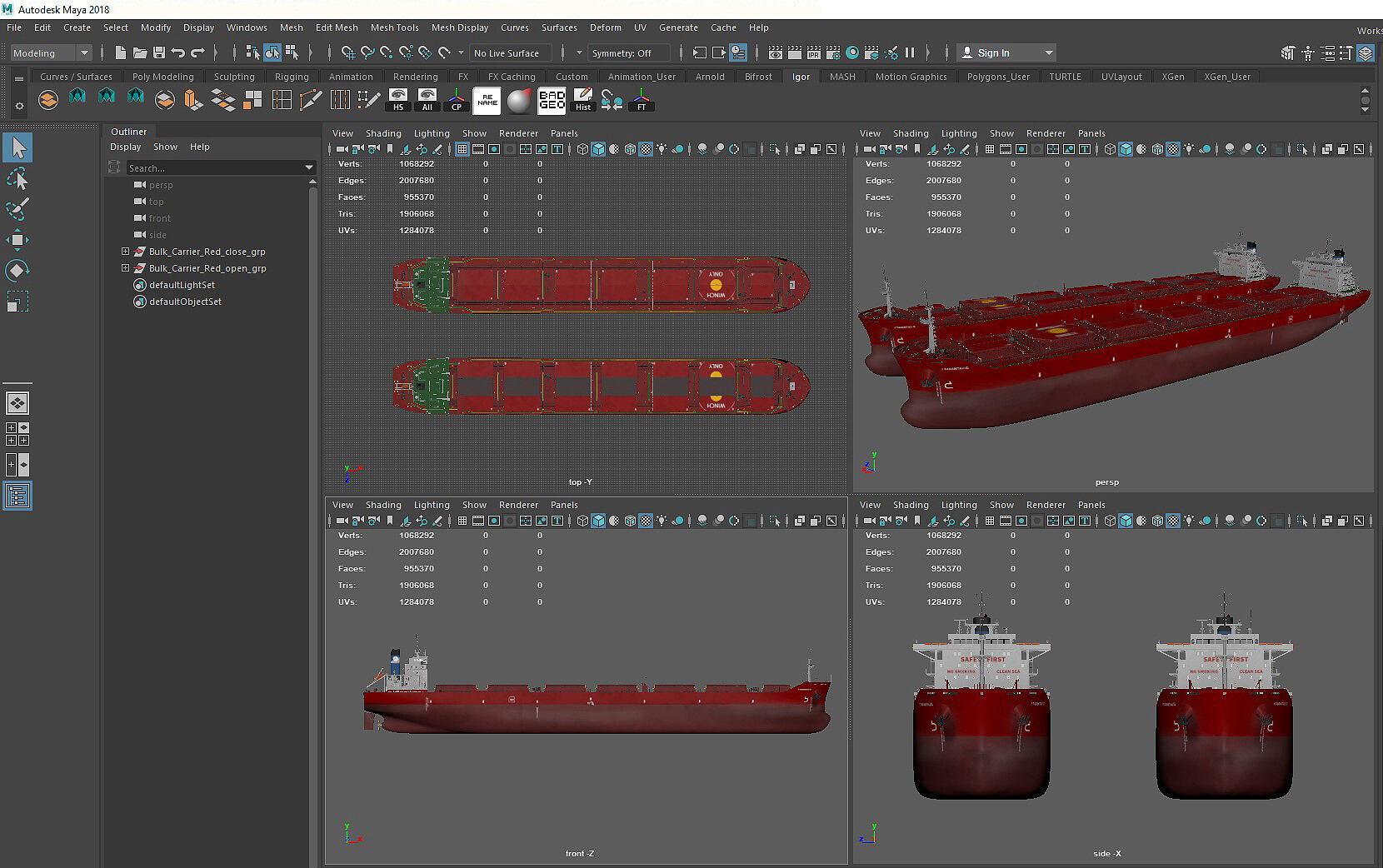Select the Move tool in the toolbox
The height and width of the screenshot is (868, 1383).
pos(17,240)
